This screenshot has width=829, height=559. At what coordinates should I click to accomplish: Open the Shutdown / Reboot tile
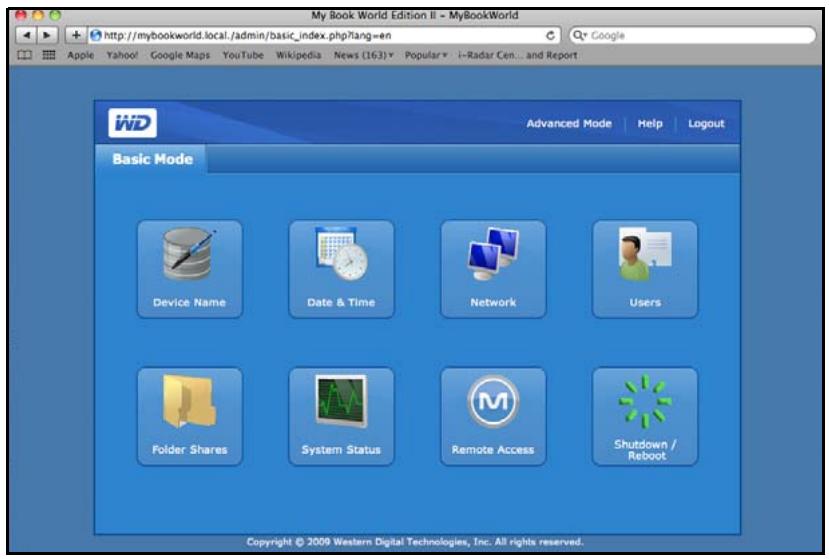pyautogui.click(x=645, y=417)
